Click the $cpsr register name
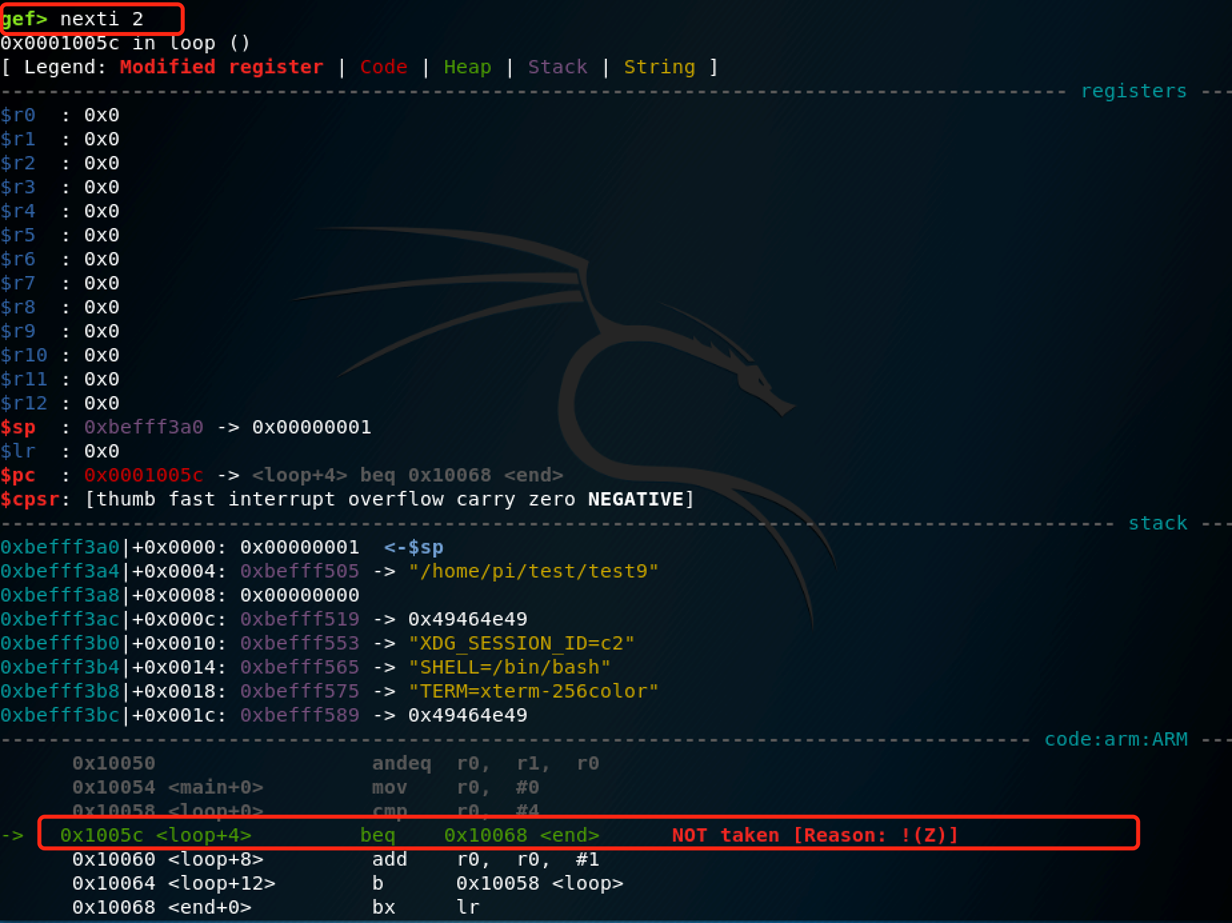Image resolution: width=1232 pixels, height=923 pixels. pos(30,499)
